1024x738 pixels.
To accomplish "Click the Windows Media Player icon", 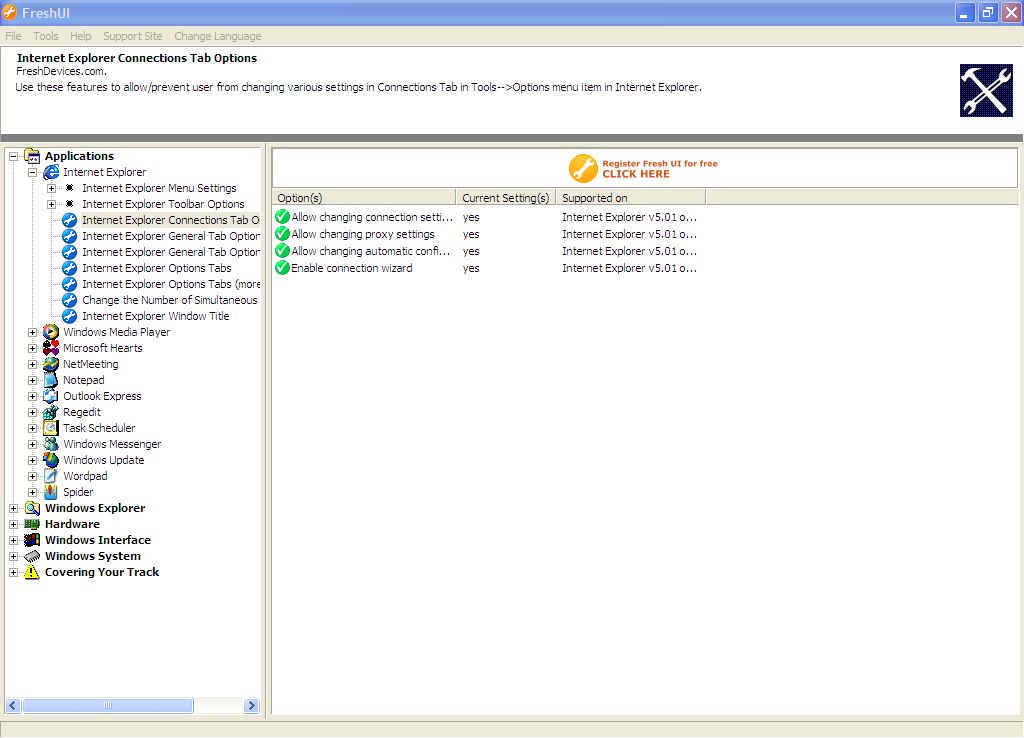I will pos(51,332).
